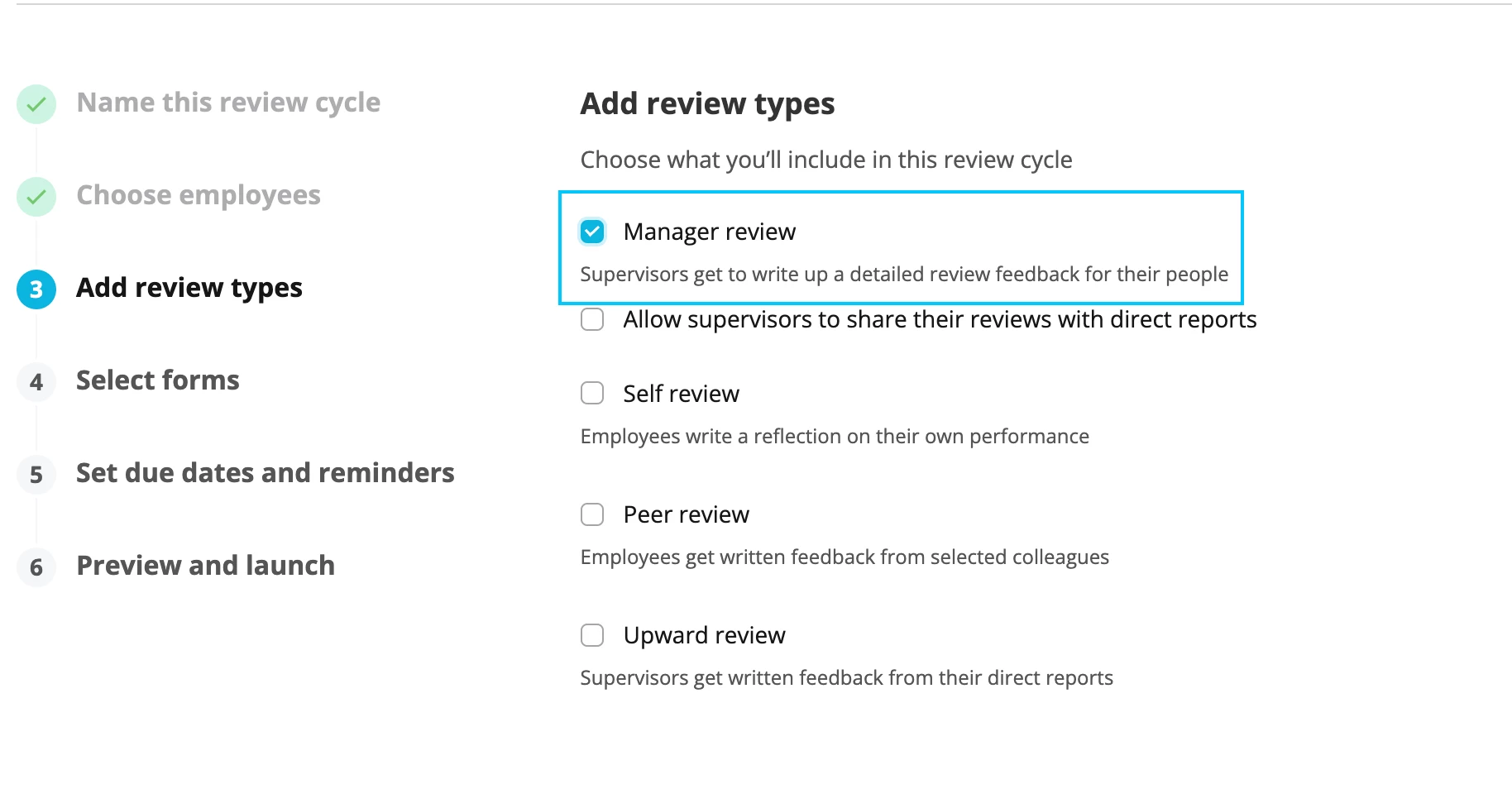Screen dimensions: 1512x789
Task: Click the blue step 3 circle icon
Action: pyautogui.click(x=36, y=289)
